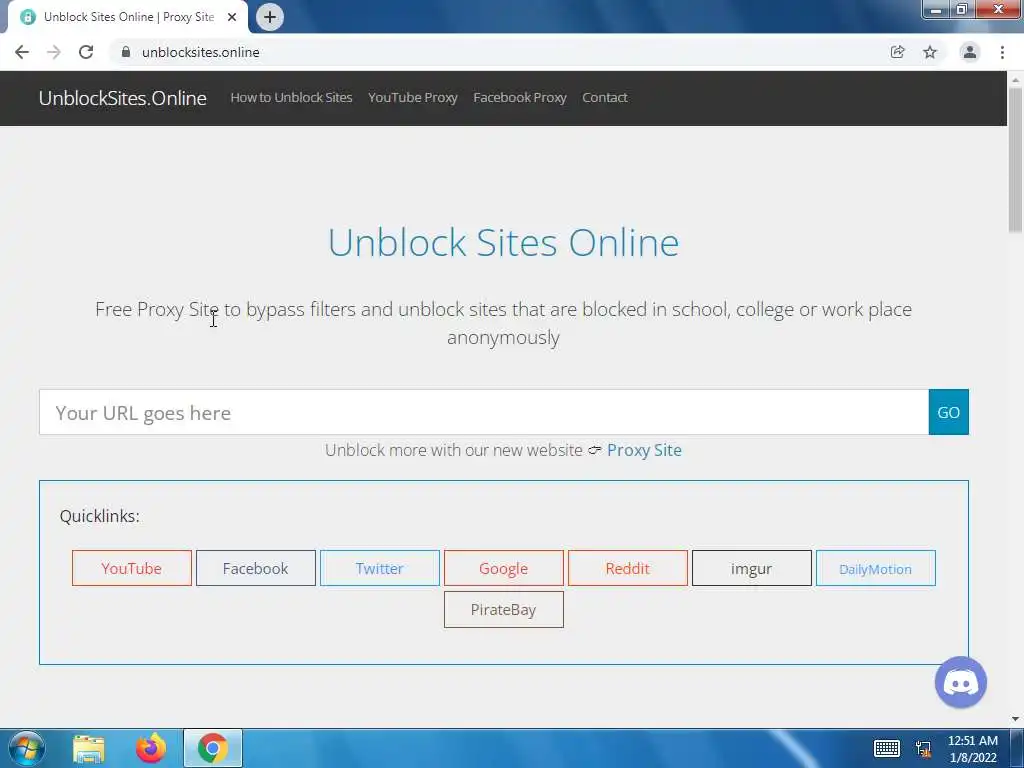
Task: Click the DailyMotion quicklink button
Action: tap(876, 568)
